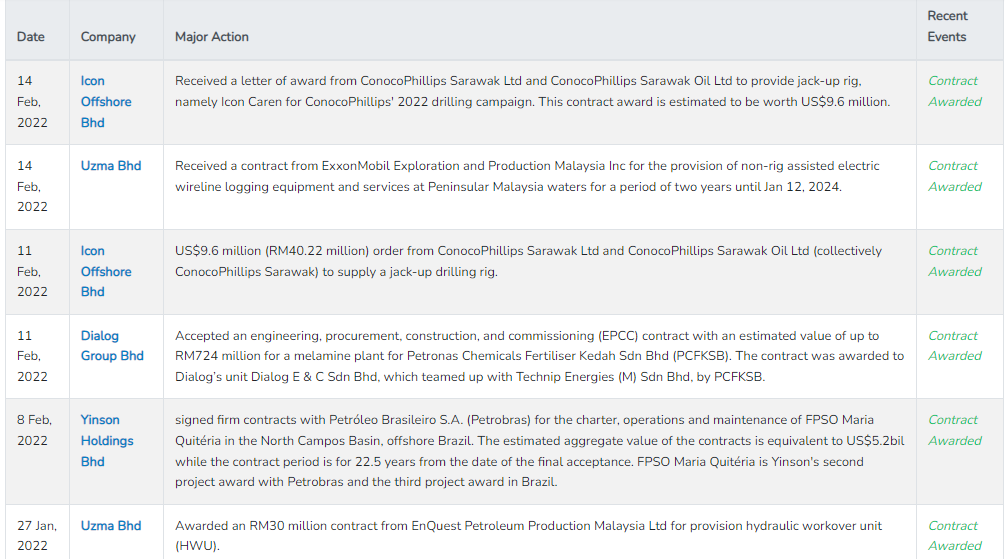Click Contract Awarded in the 27 Jan row
This screenshot has height=559, width=1005.
(955, 535)
